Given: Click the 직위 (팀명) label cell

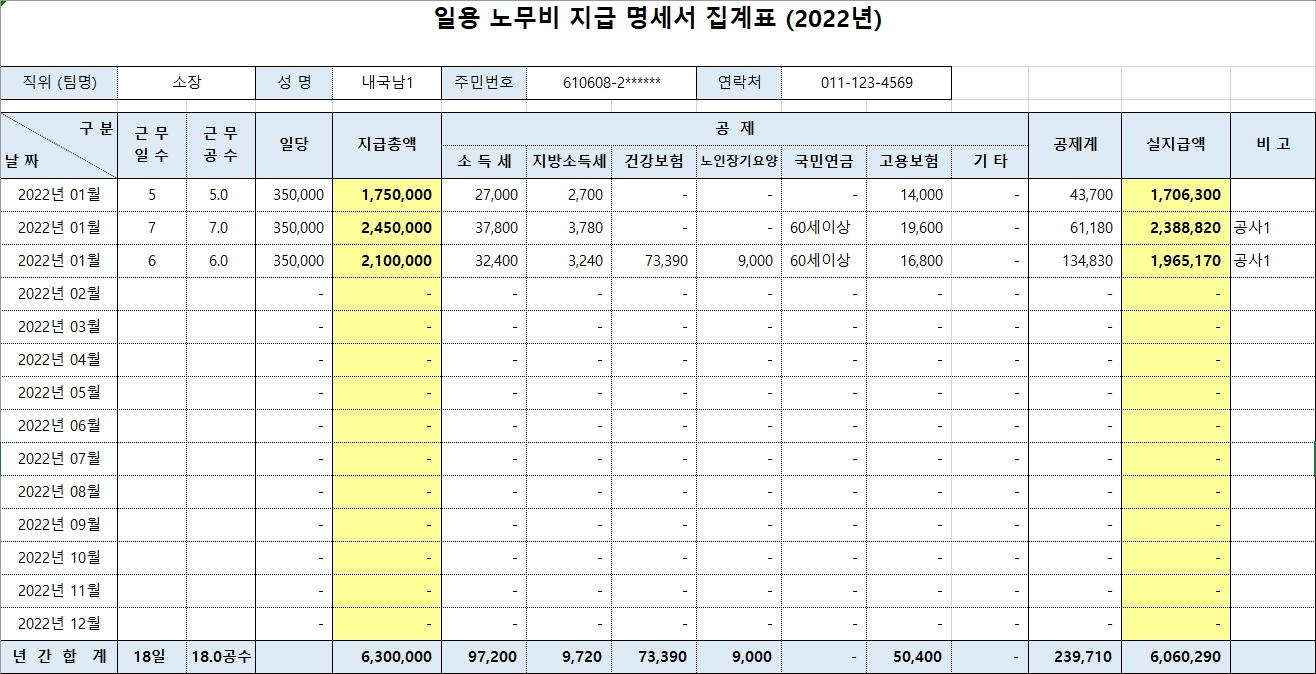Looking at the screenshot, I should [x=59, y=83].
